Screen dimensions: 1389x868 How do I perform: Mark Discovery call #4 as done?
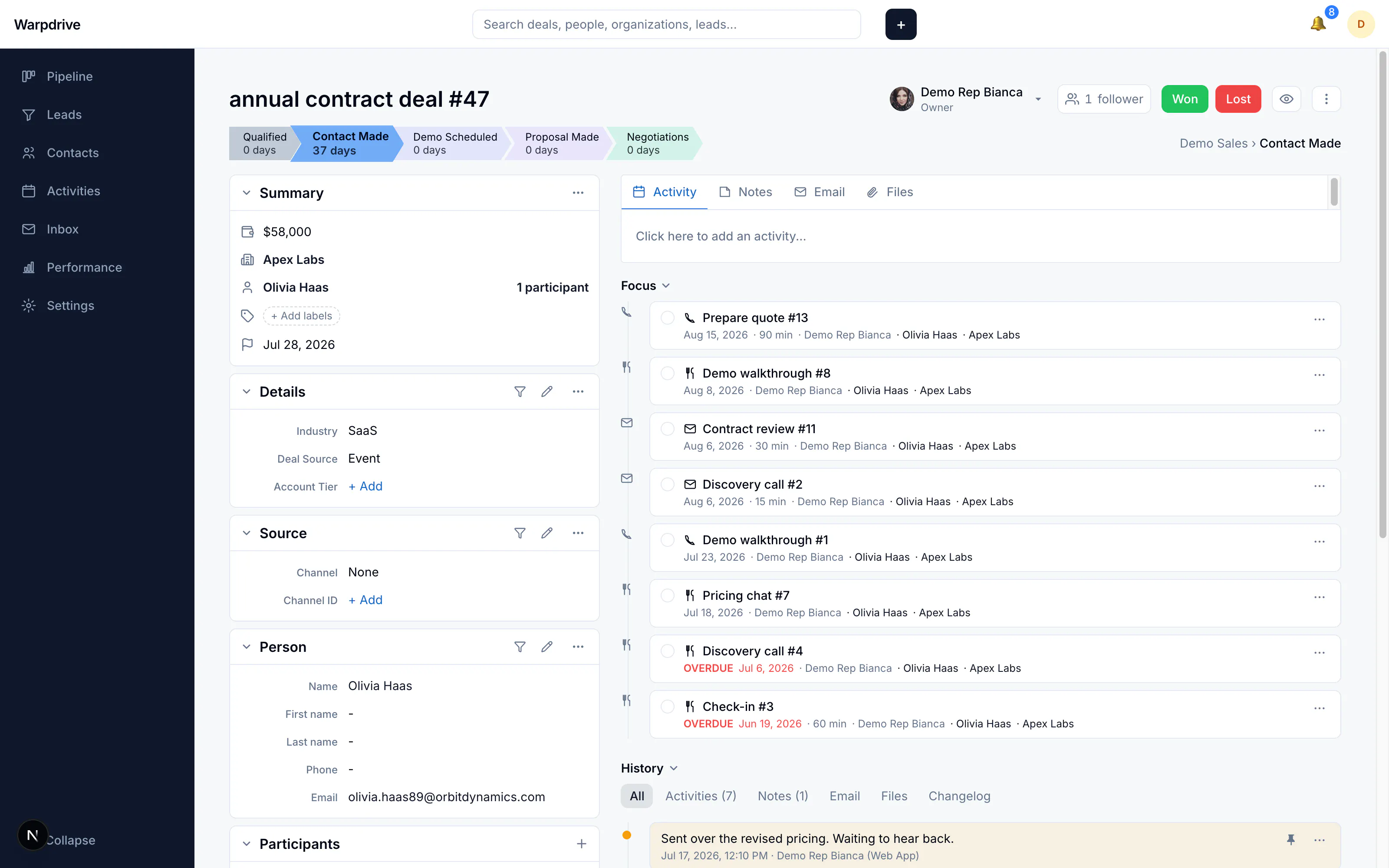point(667,651)
